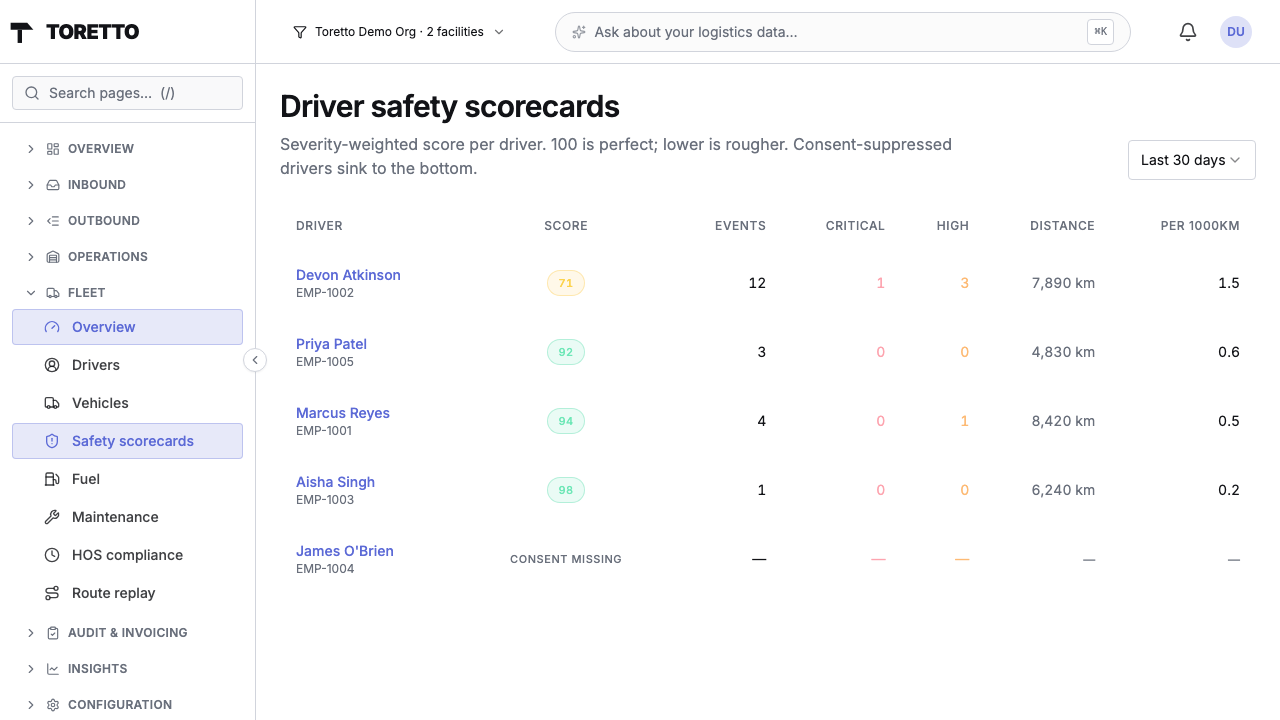Click the Drivers person icon

coord(52,365)
